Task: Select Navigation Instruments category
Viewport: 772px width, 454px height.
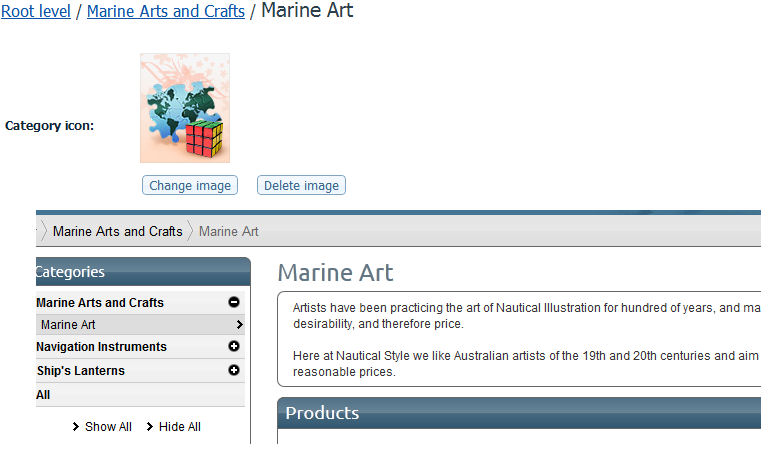Action: tap(101, 347)
